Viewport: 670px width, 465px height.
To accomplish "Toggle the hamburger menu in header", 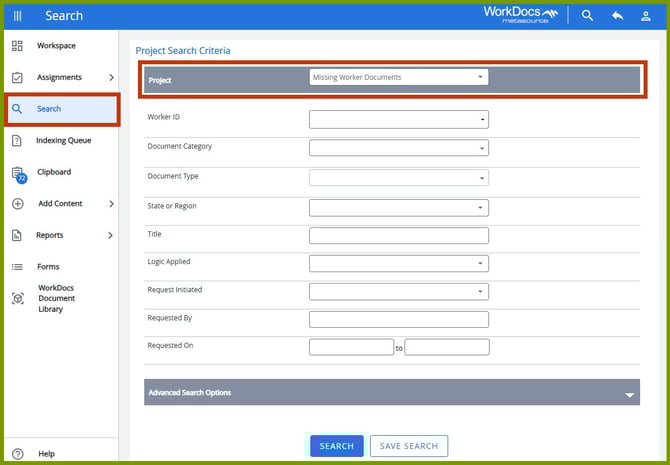I will 18,16.
